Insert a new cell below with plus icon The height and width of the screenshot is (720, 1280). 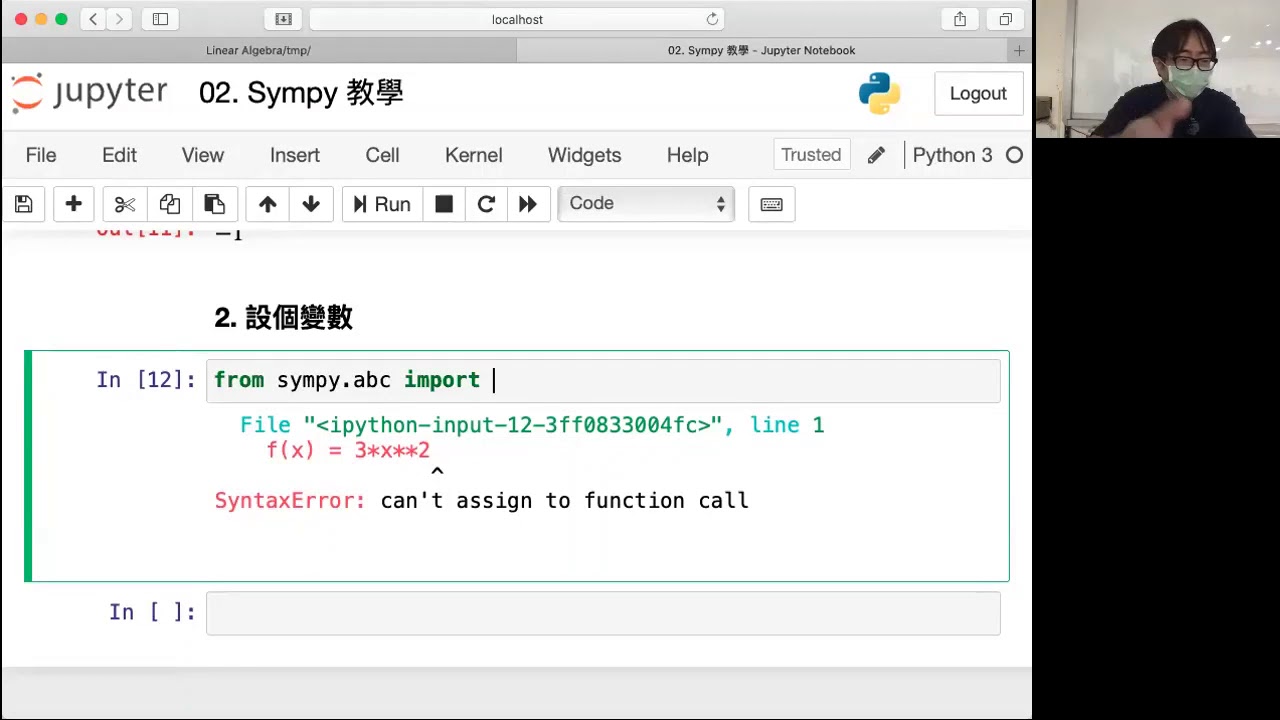pyautogui.click(x=73, y=204)
